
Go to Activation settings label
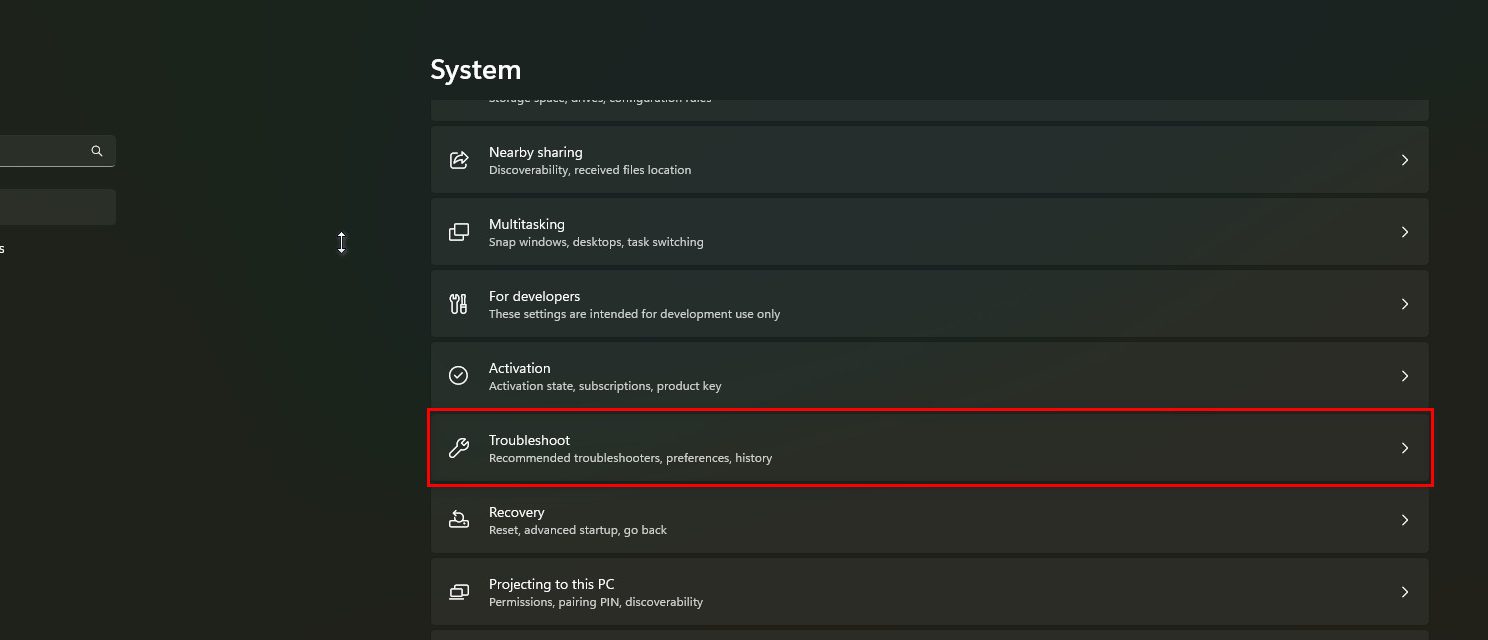(x=519, y=368)
